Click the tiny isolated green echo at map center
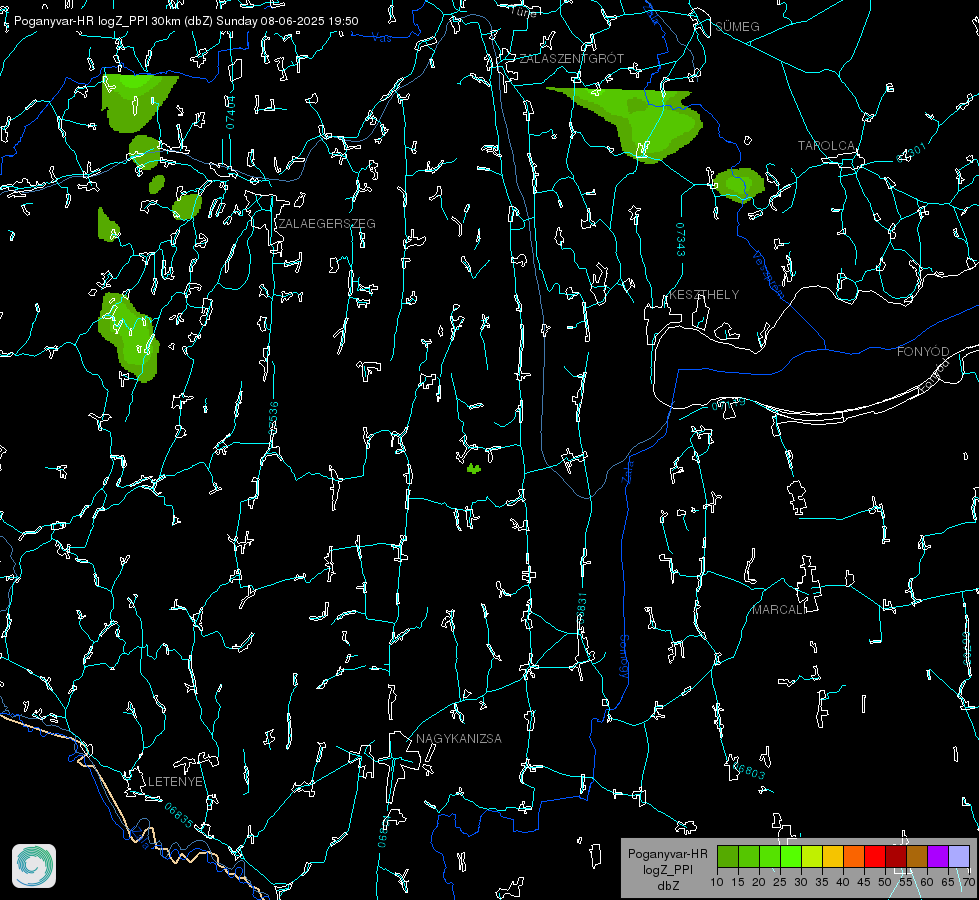 tap(474, 468)
